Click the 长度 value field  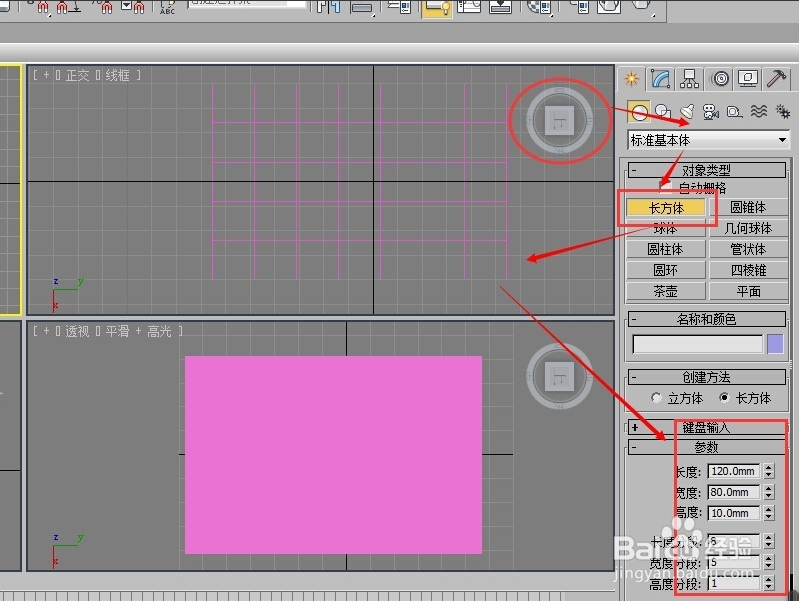[x=734, y=471]
